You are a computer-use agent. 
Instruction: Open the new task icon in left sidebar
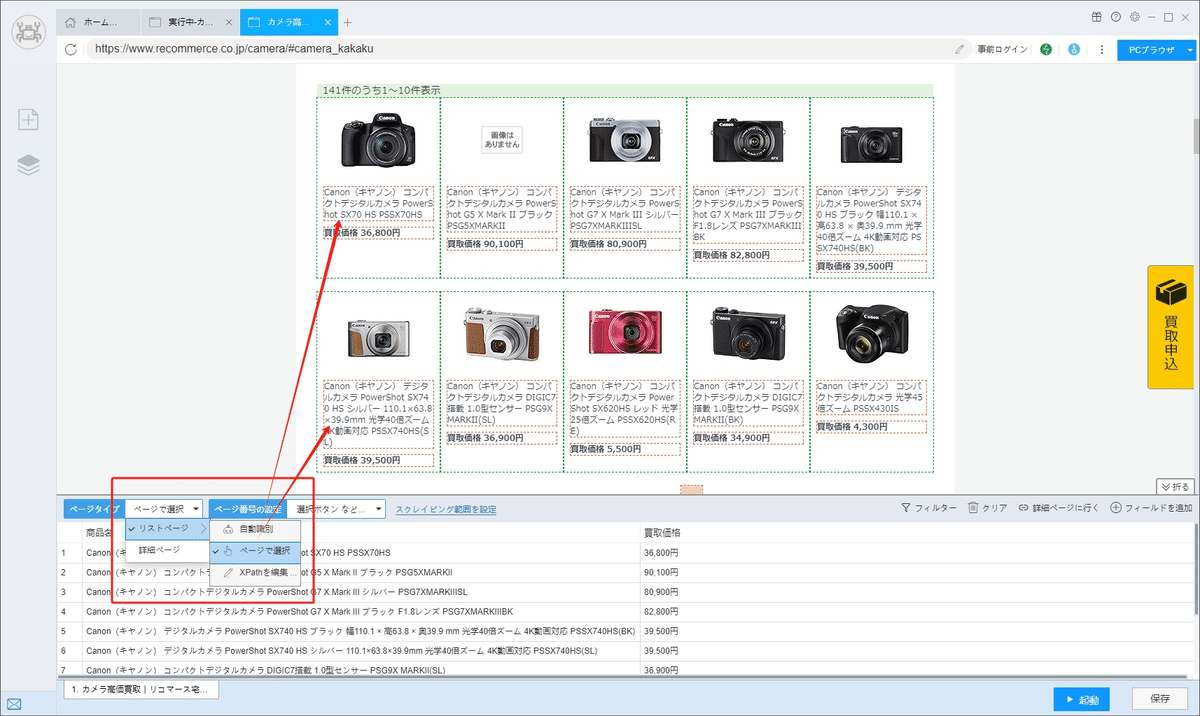(x=29, y=120)
